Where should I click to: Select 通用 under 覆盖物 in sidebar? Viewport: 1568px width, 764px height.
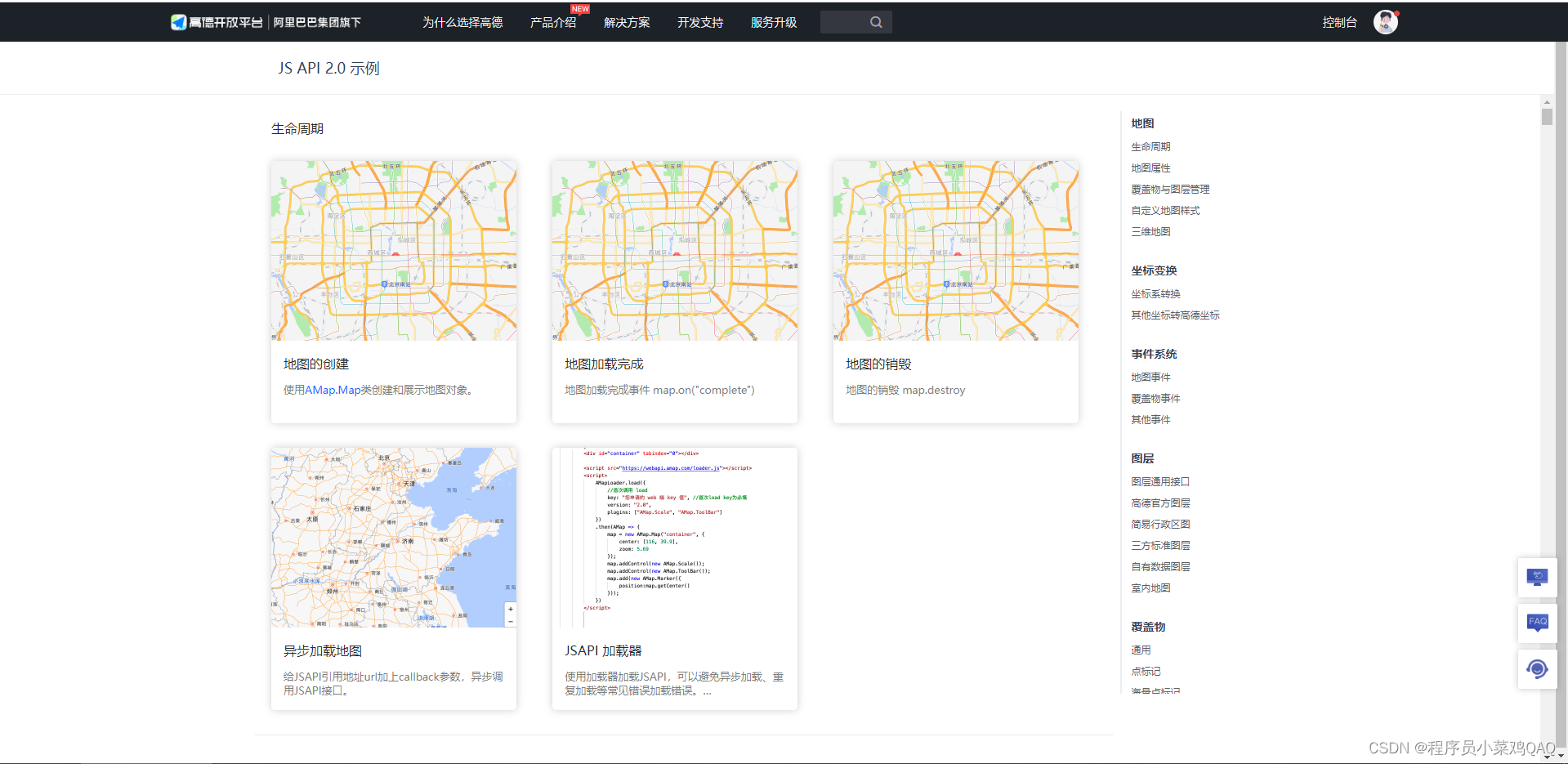coord(1141,650)
